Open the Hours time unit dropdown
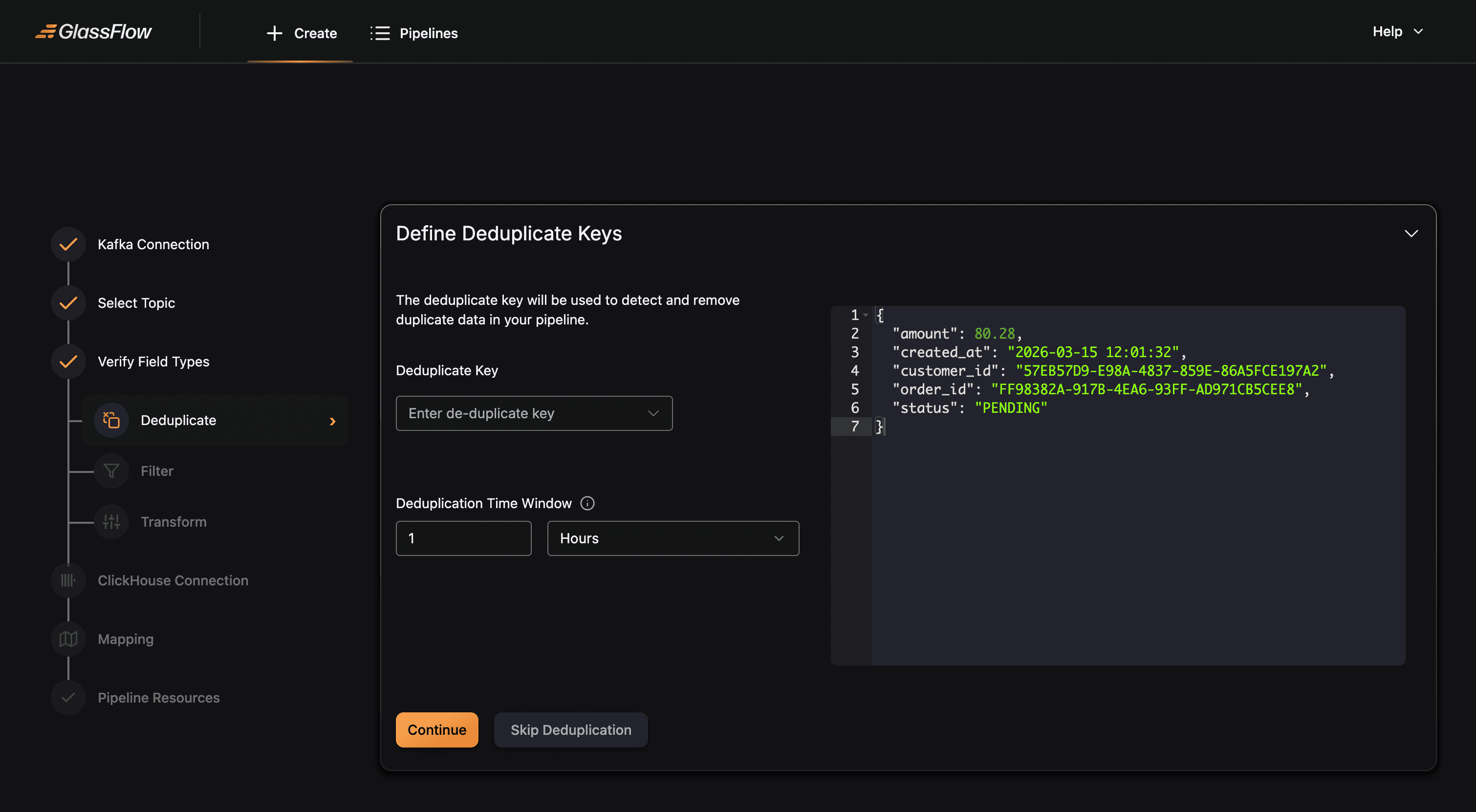 click(673, 538)
